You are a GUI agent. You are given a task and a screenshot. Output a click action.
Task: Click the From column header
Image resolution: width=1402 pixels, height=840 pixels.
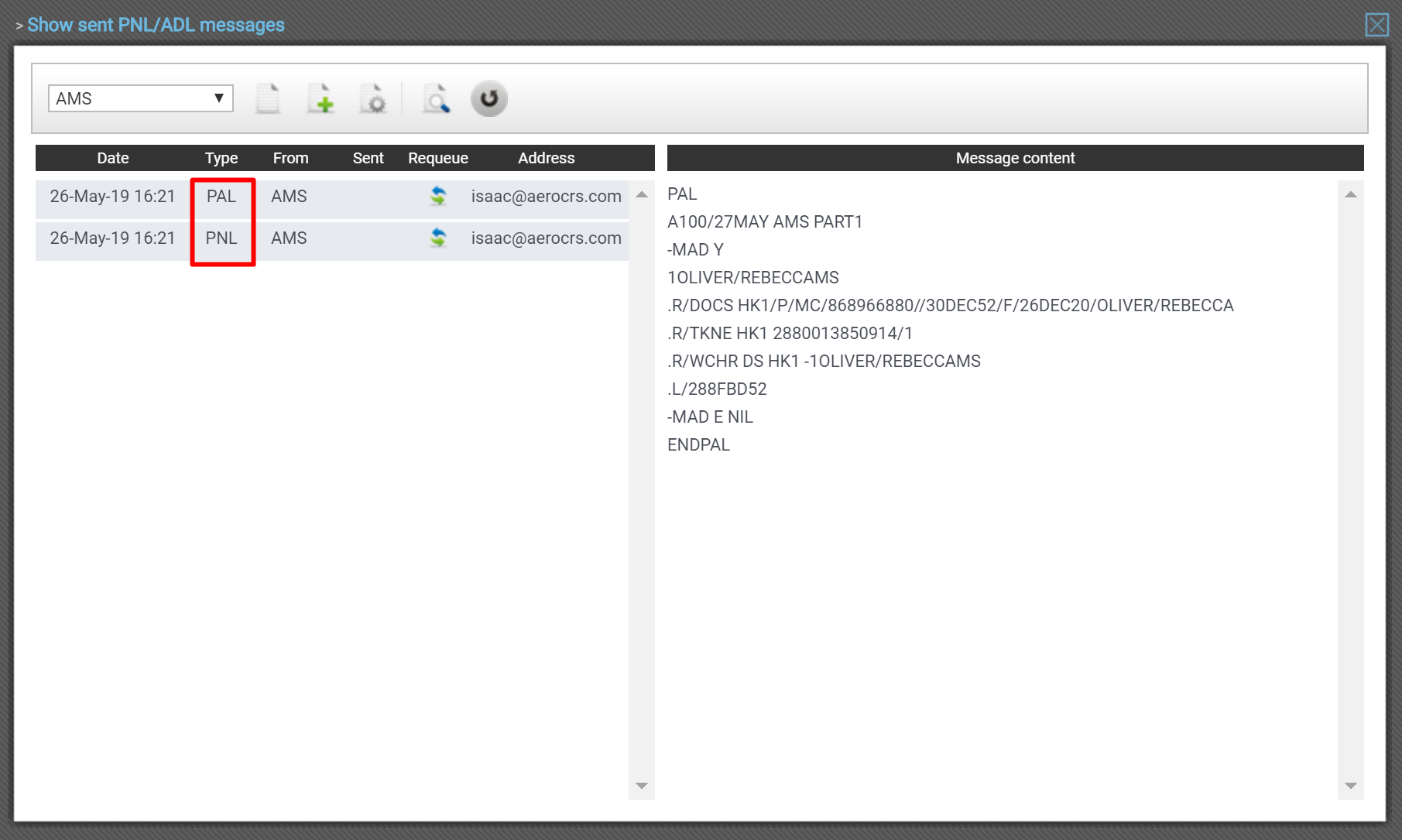coord(291,158)
